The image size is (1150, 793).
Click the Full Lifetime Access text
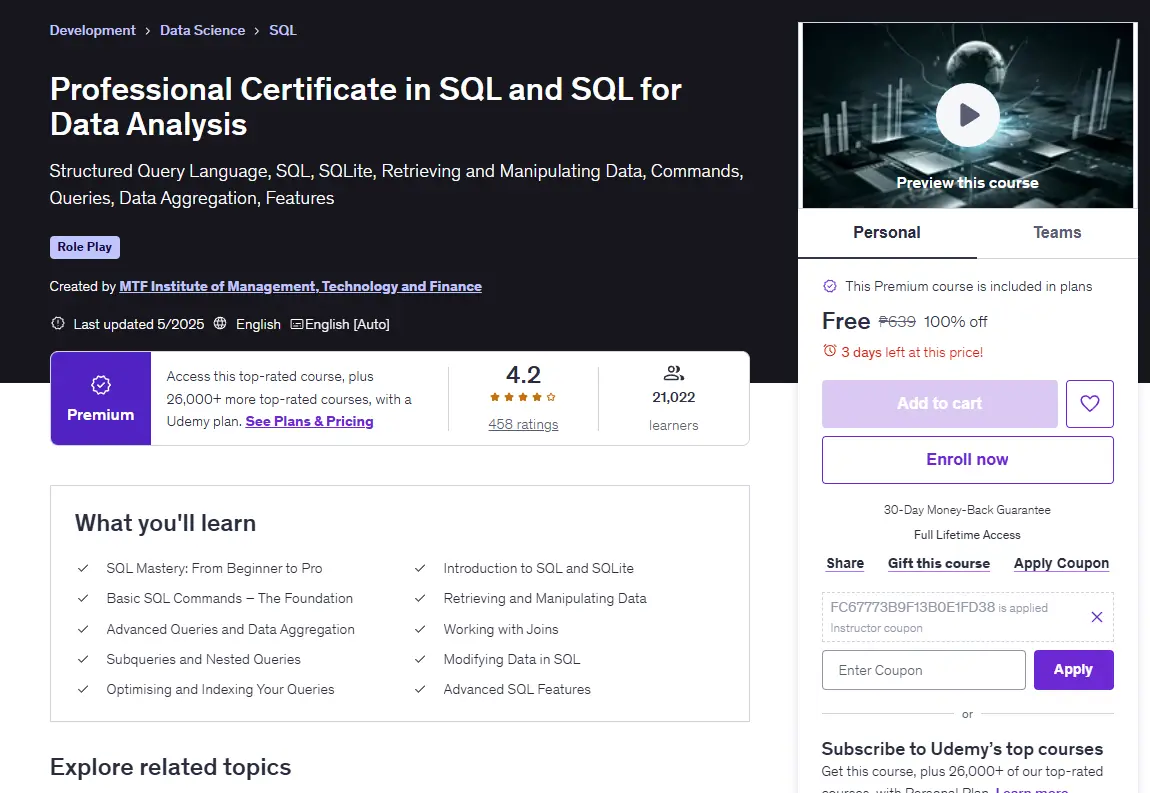pyautogui.click(x=967, y=535)
